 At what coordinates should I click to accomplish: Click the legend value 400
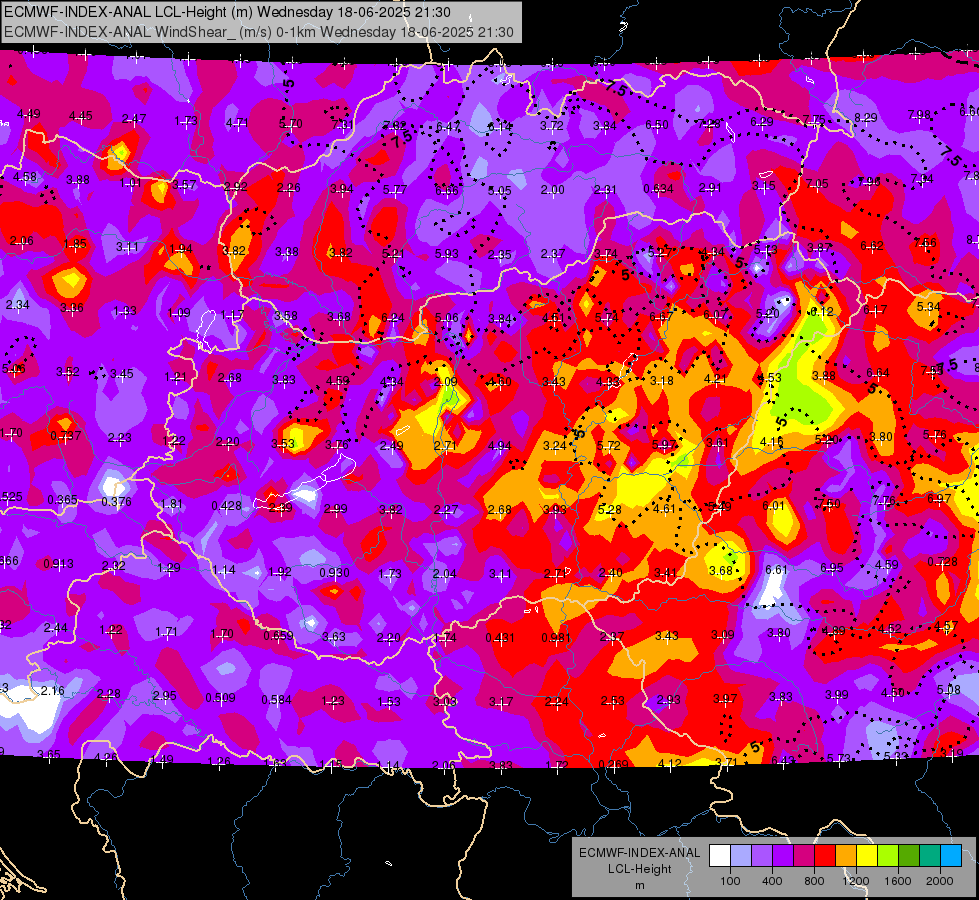[x=772, y=881]
